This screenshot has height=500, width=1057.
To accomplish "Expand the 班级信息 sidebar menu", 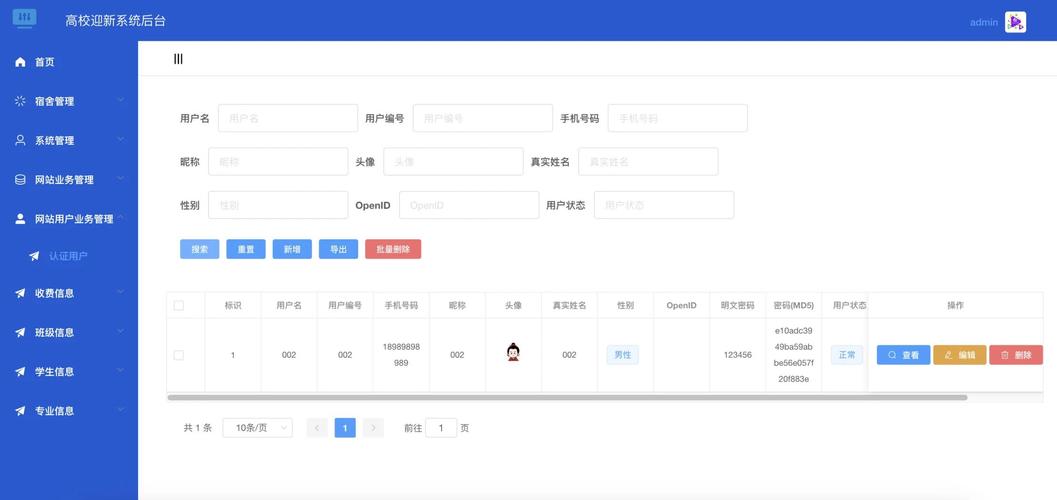I will point(68,332).
